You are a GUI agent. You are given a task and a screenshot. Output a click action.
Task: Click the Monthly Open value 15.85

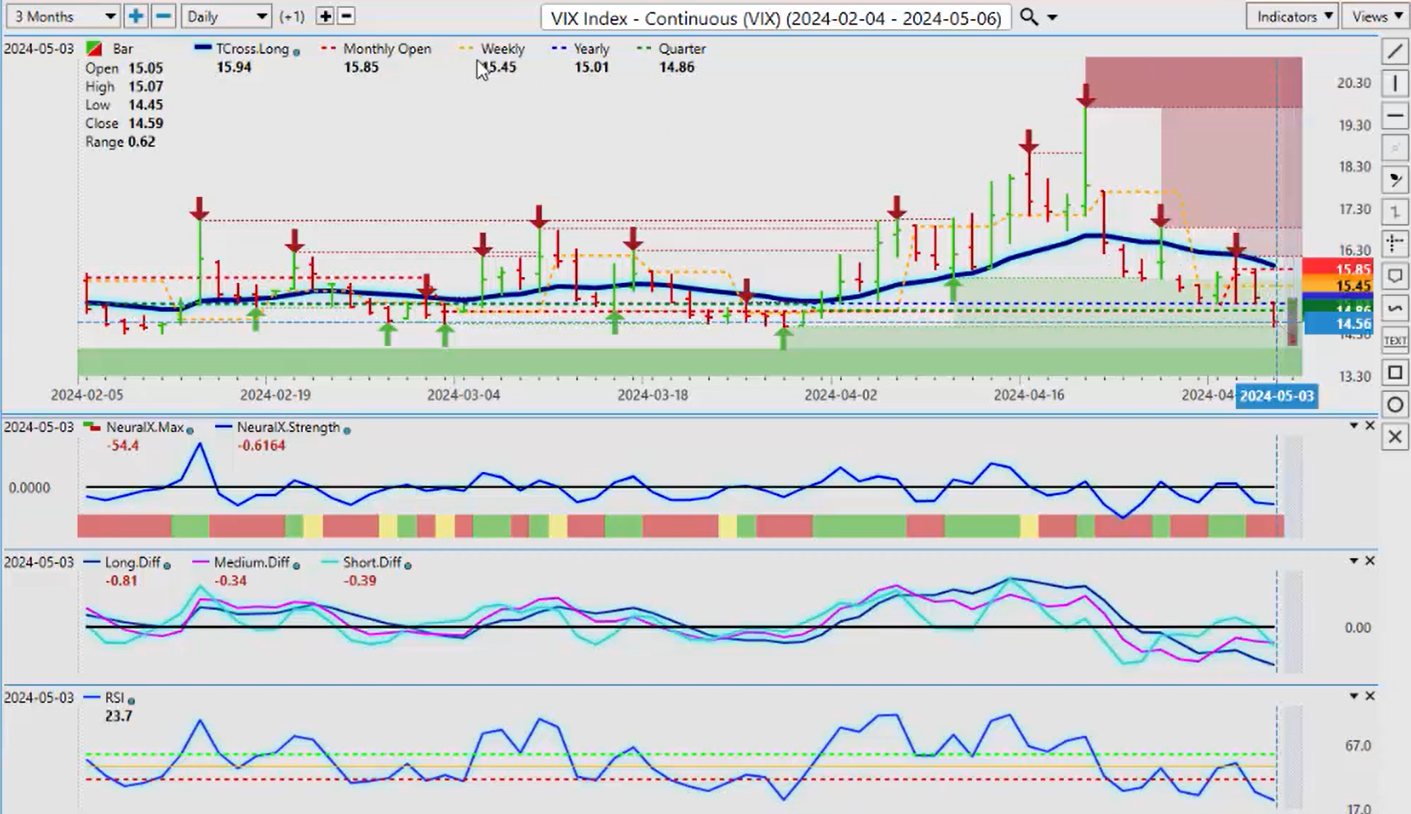click(361, 67)
